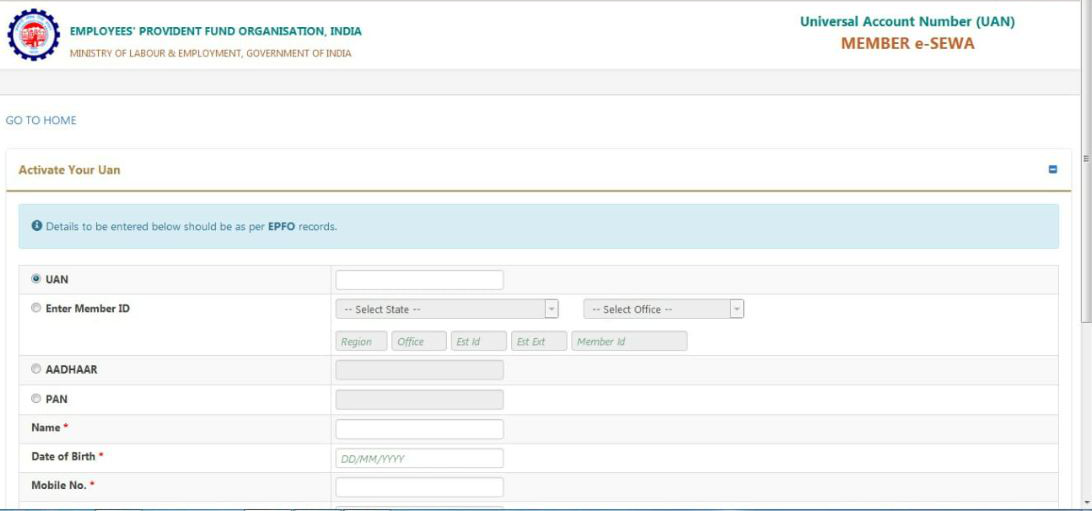Select the UAN radio button
Viewport: 1092px width, 511px height.
(37, 280)
